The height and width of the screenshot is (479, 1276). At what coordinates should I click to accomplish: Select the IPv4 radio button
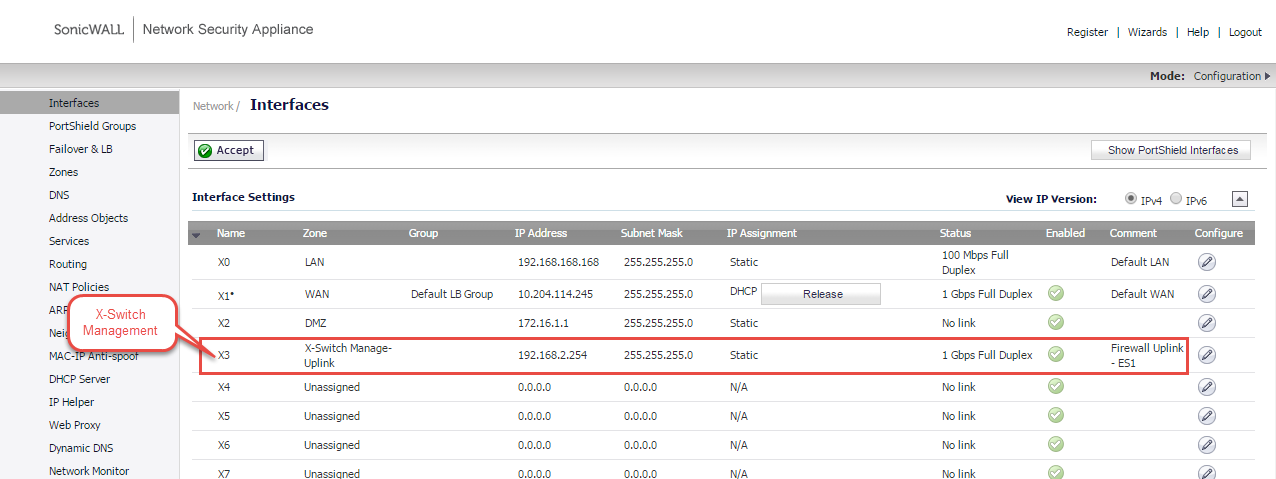(x=1131, y=198)
